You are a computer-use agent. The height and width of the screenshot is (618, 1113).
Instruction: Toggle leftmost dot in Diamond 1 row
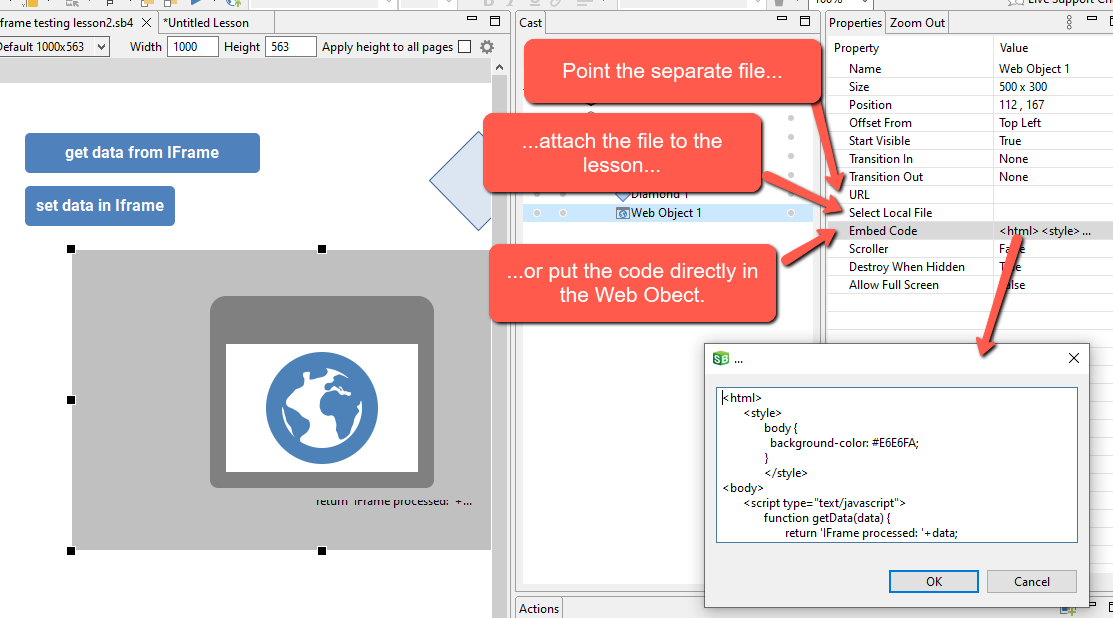click(x=537, y=194)
